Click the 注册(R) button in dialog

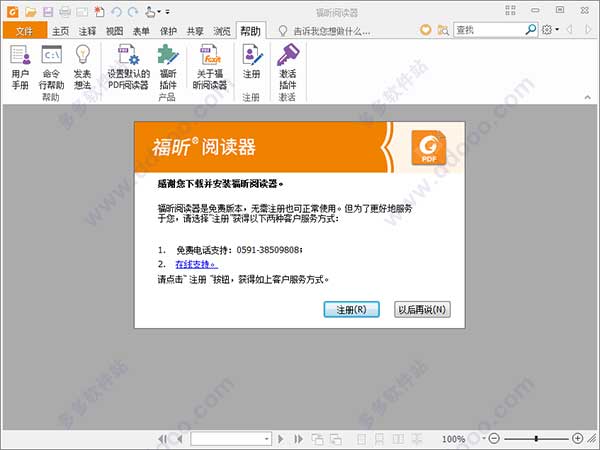tap(351, 309)
